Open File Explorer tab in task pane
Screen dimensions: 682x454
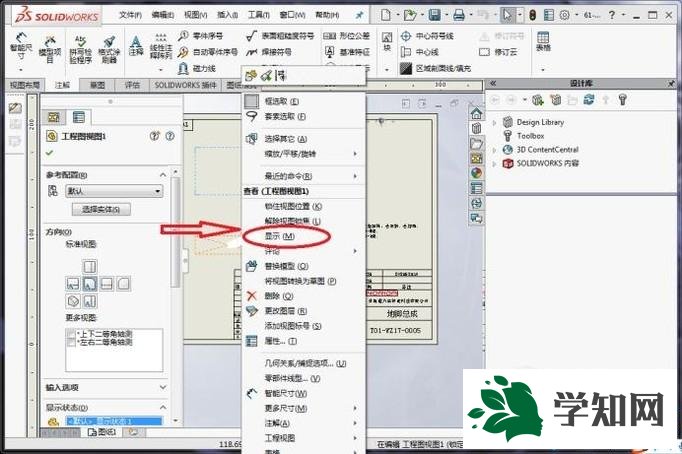(x=476, y=144)
